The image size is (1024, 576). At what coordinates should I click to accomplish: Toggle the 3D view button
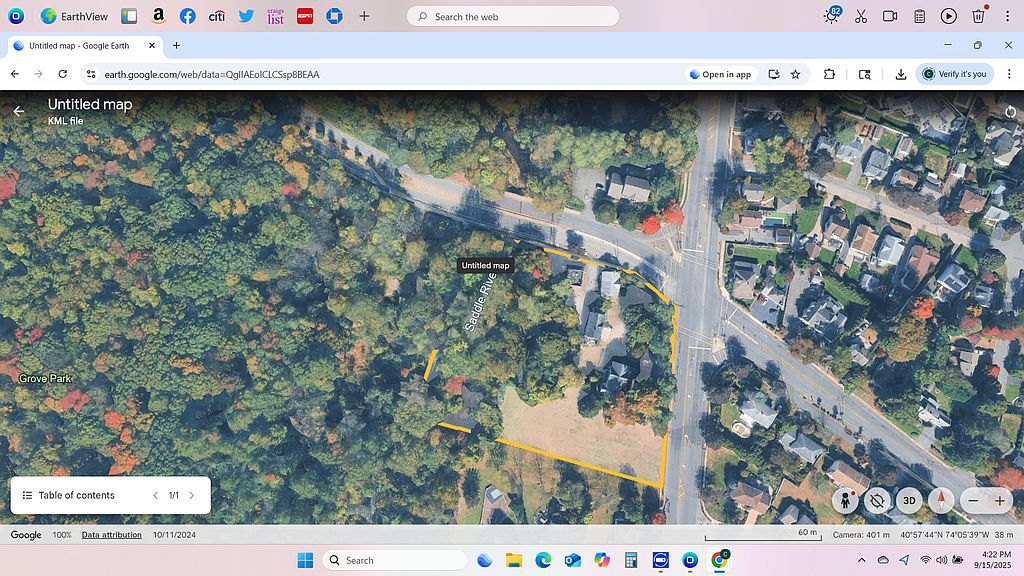(x=909, y=500)
